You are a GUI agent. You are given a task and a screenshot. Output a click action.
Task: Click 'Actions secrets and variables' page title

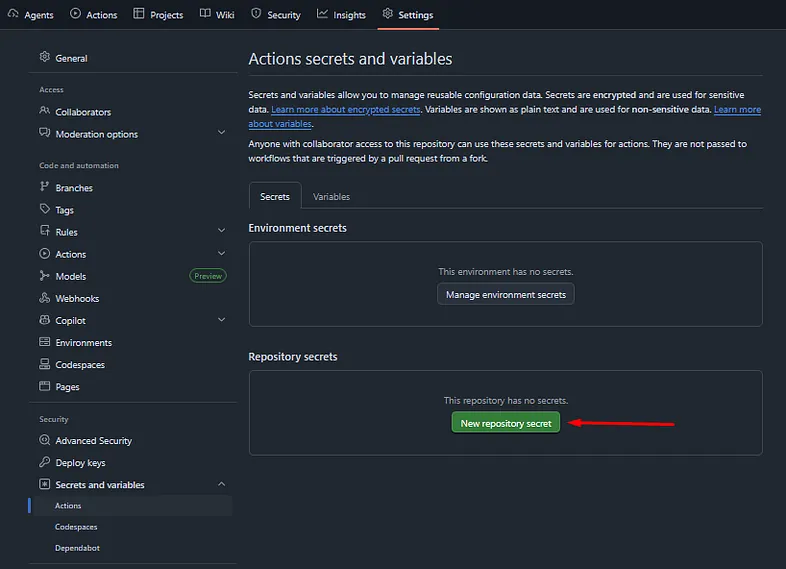coord(350,59)
